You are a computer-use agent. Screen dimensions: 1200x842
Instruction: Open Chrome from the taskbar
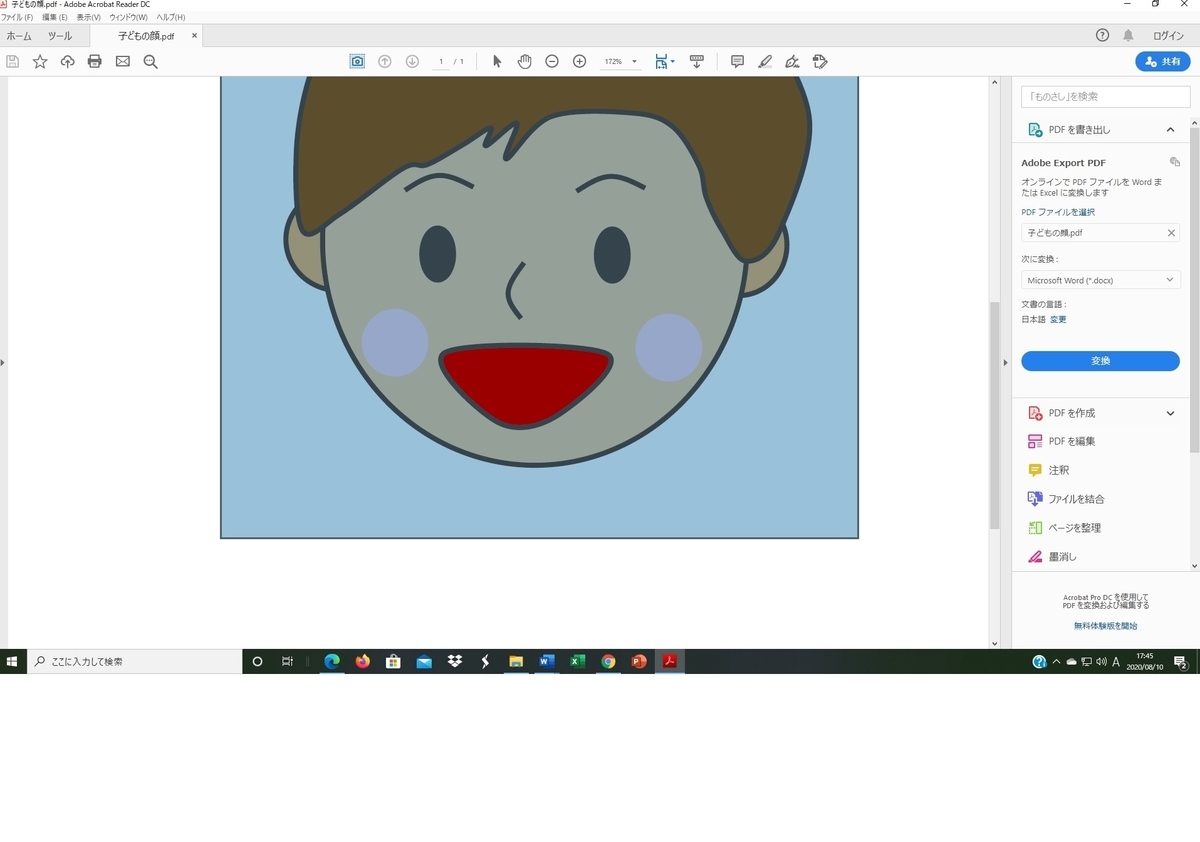(x=608, y=661)
